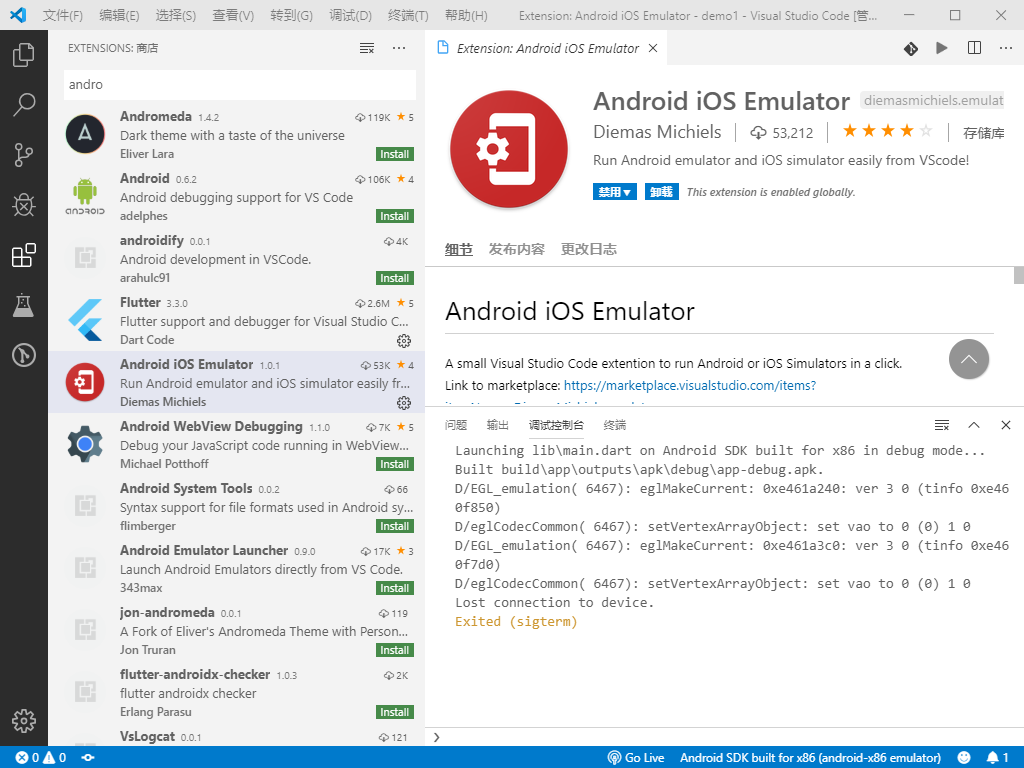Open the 文件(F) menu
Image resolution: width=1024 pixels, height=768 pixels.
(63, 16)
